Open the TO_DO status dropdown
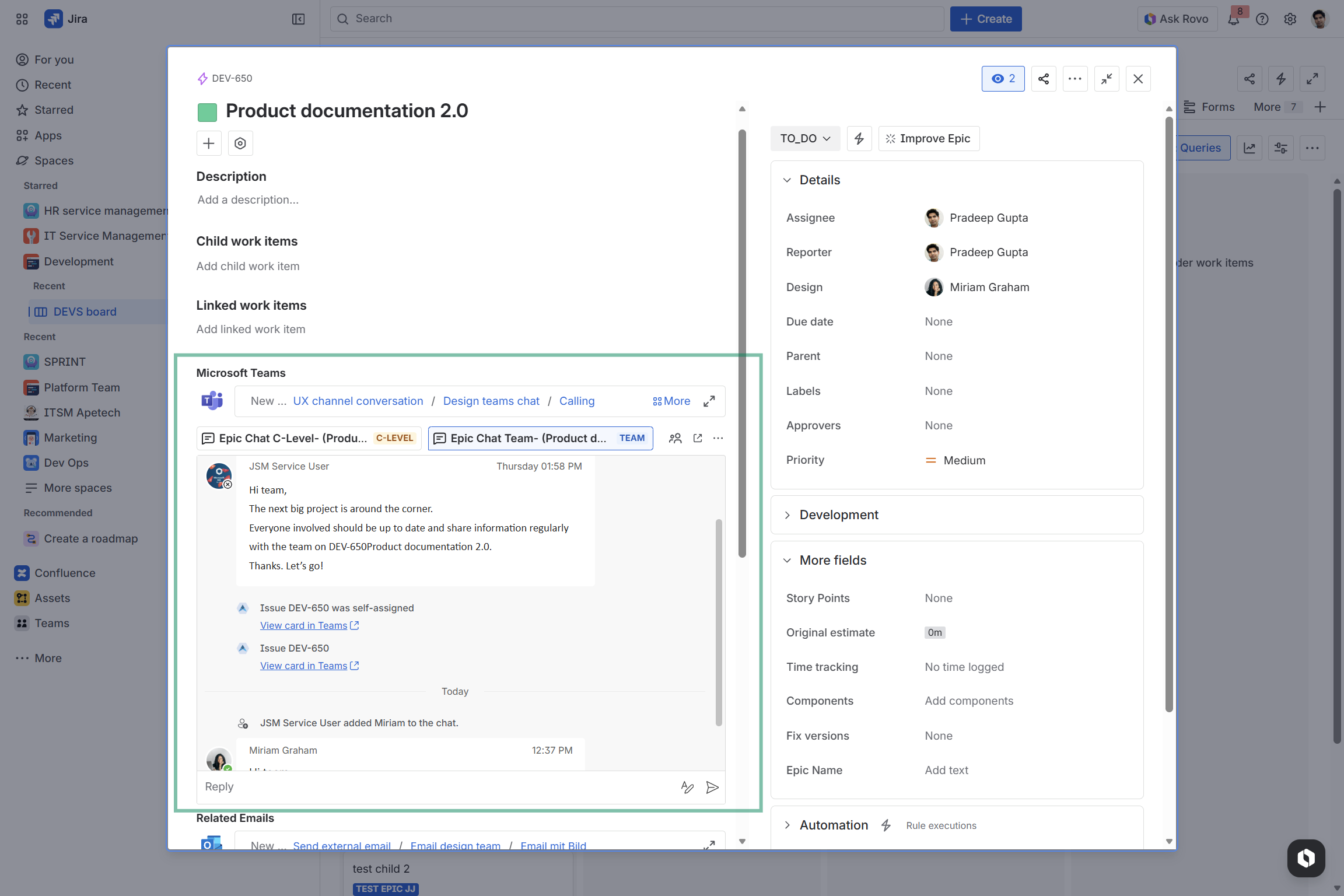Screen dimensions: 1344x896 click(805, 139)
